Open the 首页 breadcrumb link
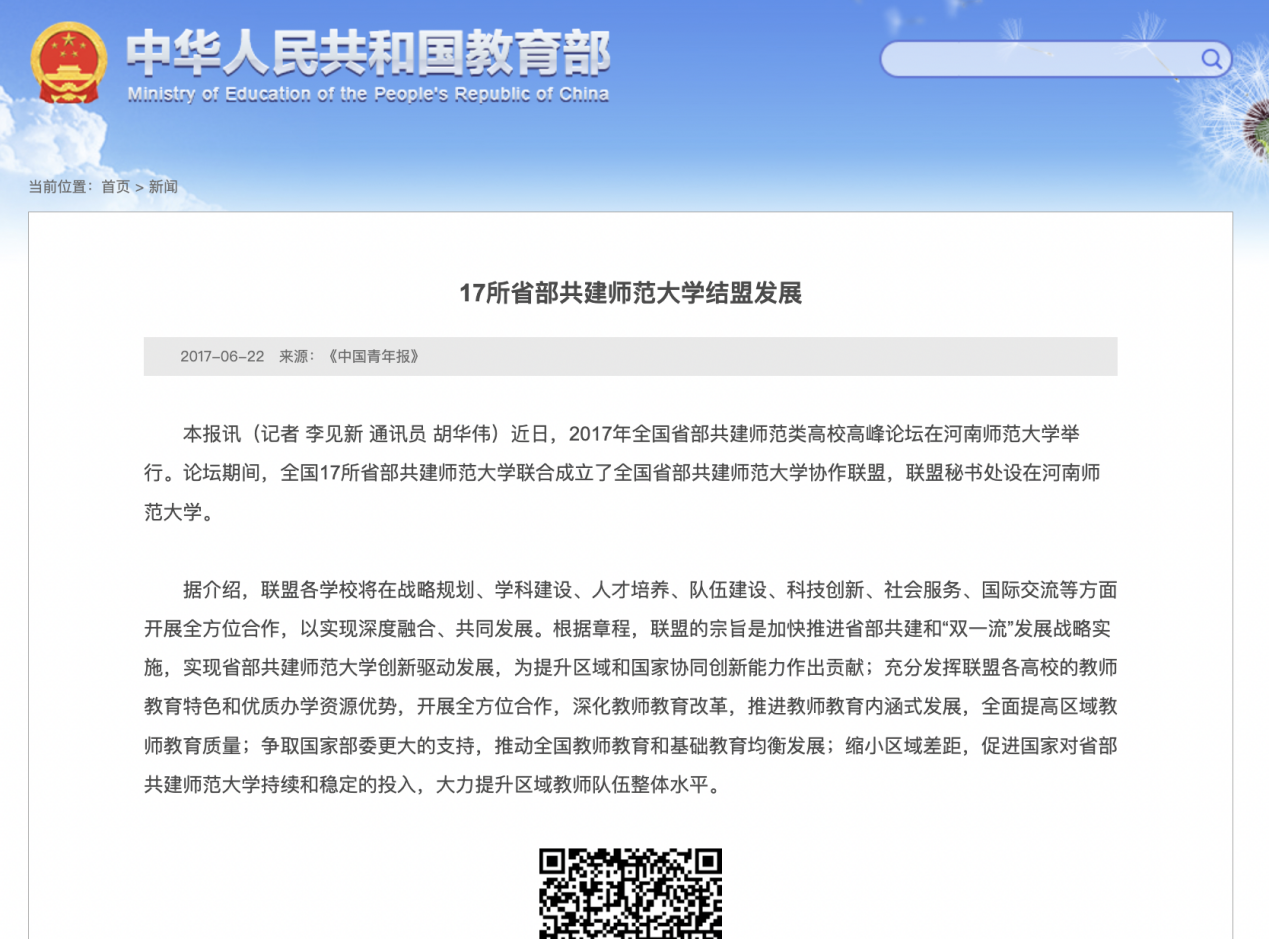 point(116,187)
